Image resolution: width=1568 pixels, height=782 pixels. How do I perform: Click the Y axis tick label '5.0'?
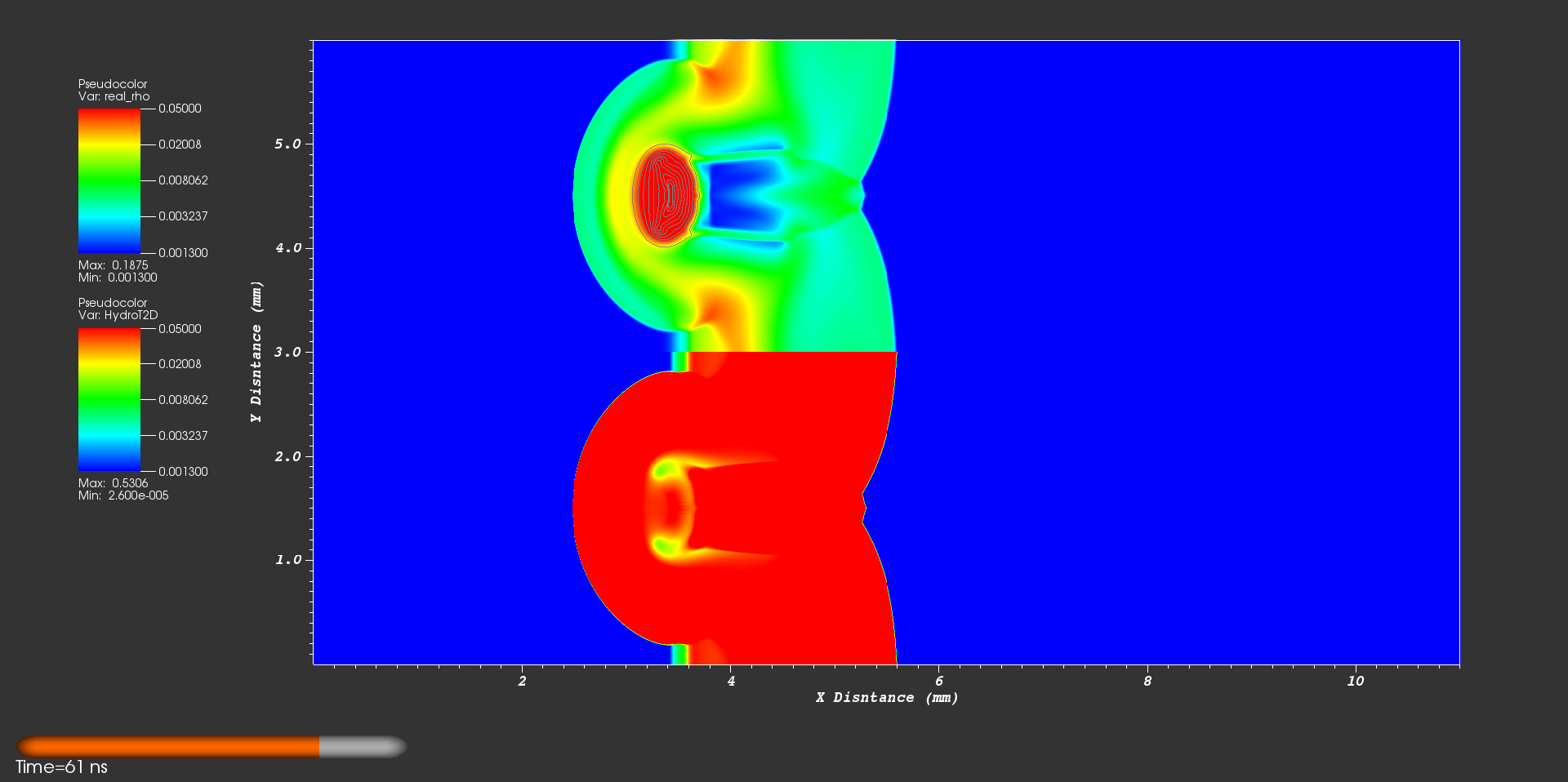287,144
